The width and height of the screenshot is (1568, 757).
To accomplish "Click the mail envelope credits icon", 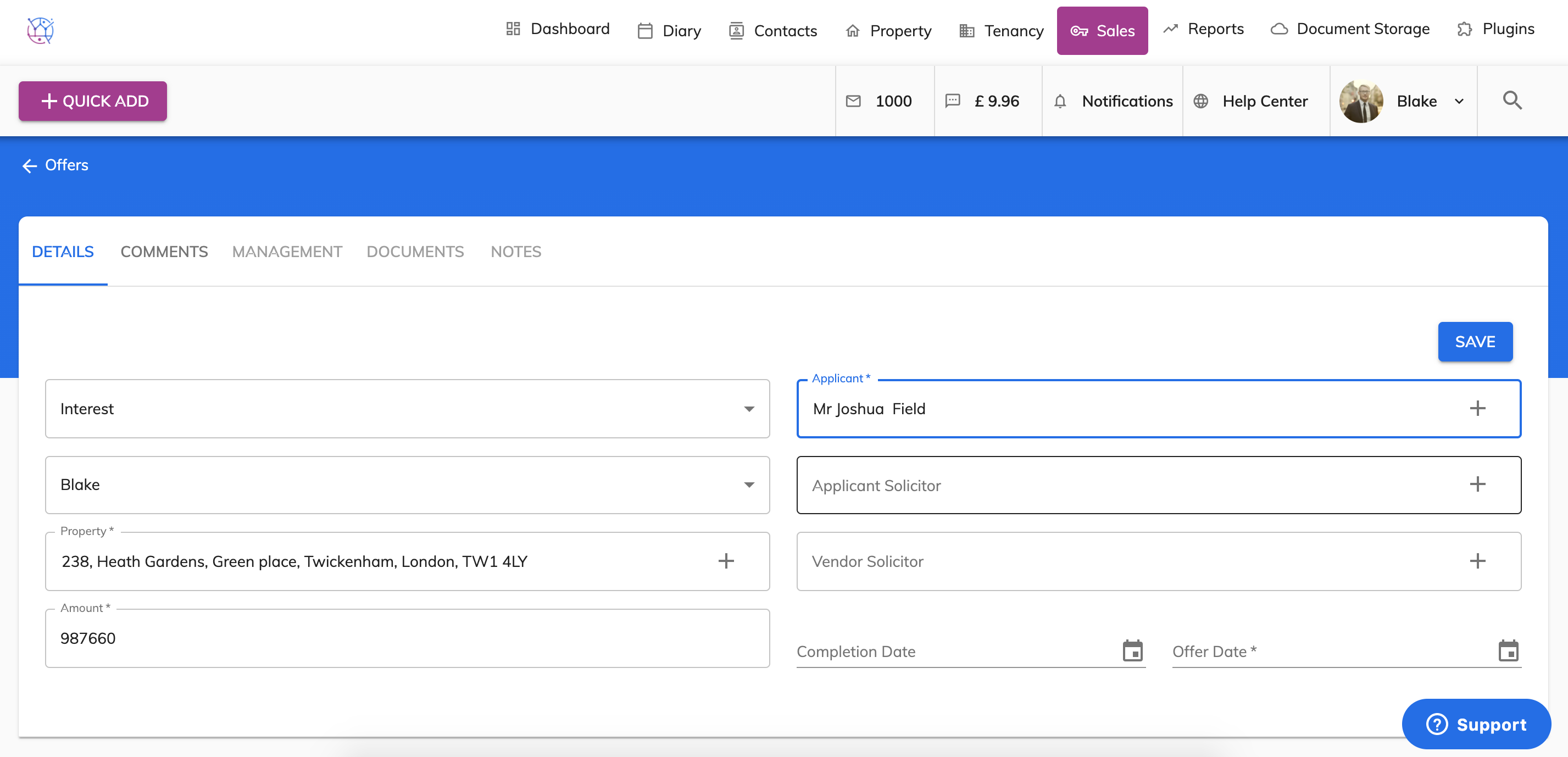I will [x=853, y=101].
